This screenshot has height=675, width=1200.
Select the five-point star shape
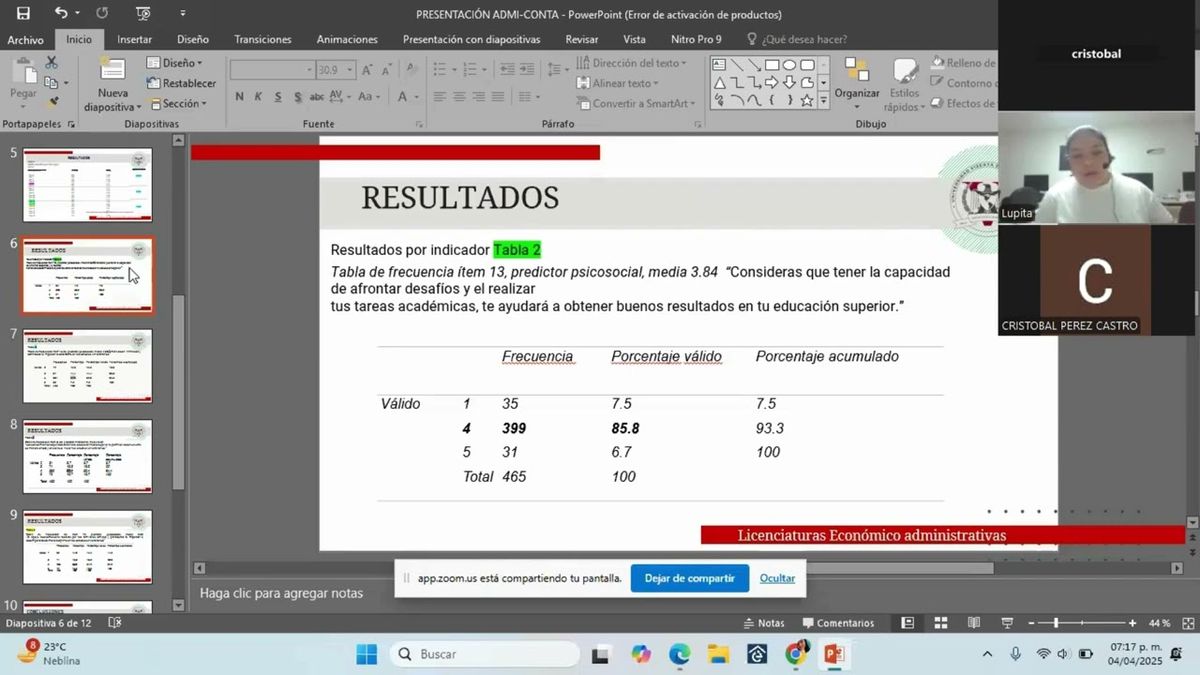pos(806,100)
